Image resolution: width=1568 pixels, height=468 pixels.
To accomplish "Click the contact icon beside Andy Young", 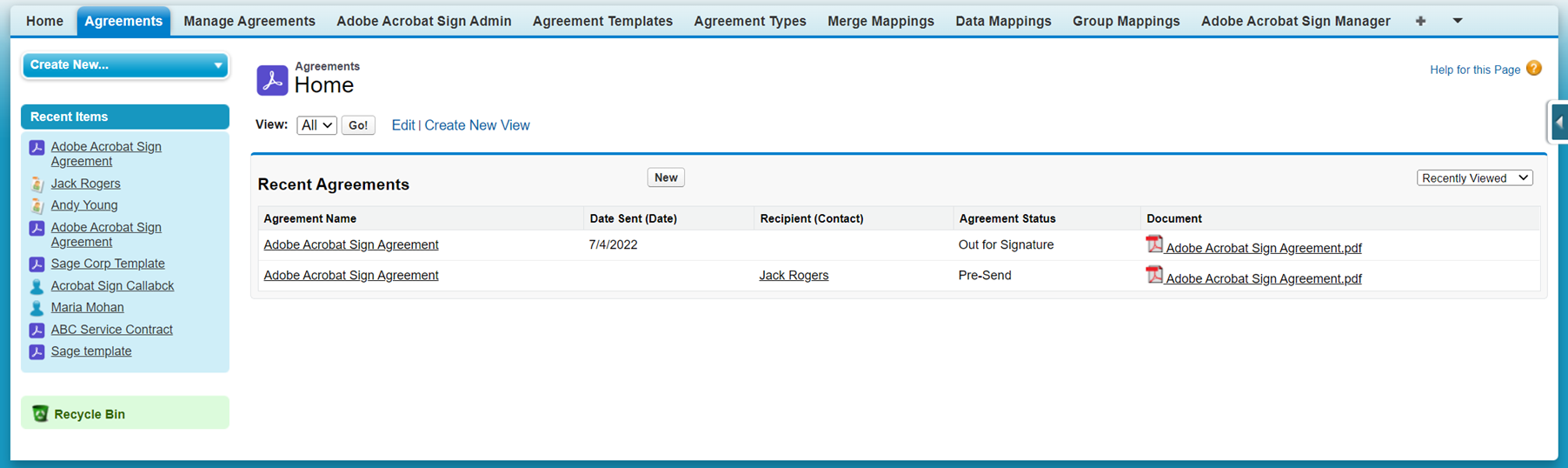I will [37, 205].
